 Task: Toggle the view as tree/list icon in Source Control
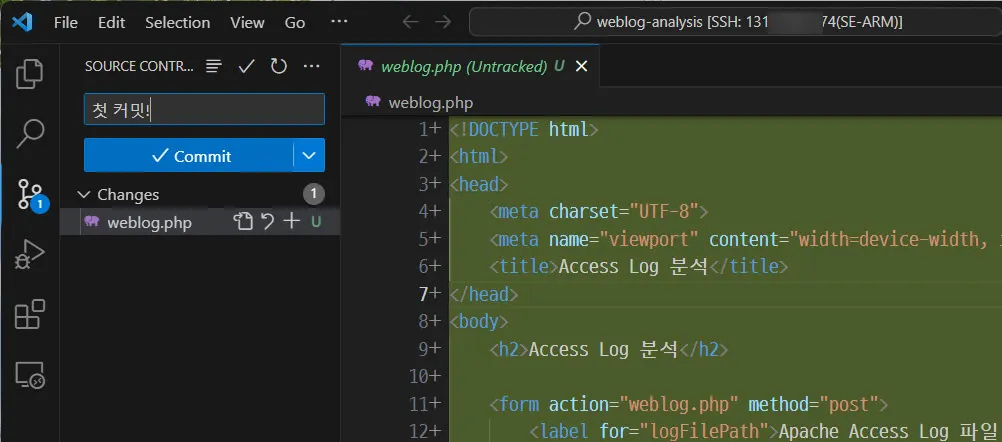214,66
